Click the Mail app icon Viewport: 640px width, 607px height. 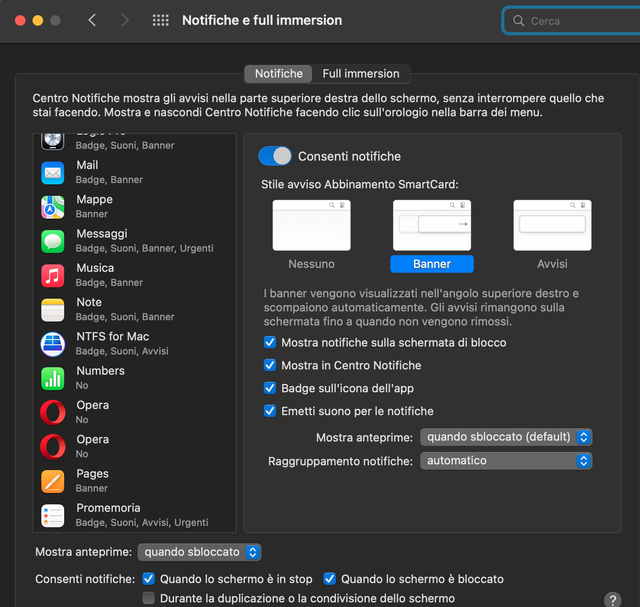click(x=53, y=173)
